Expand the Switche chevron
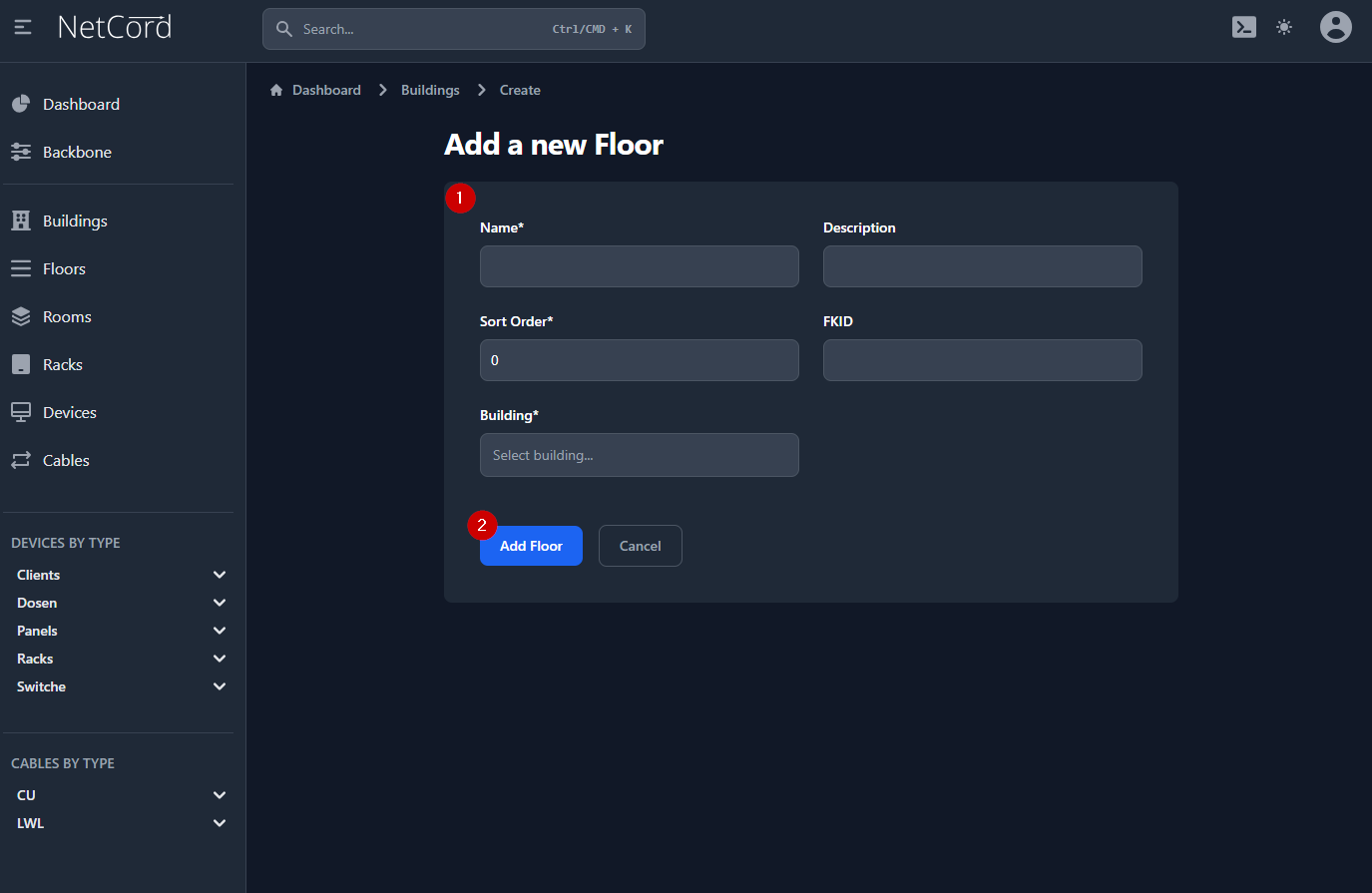The height and width of the screenshot is (893, 1372). coord(220,686)
